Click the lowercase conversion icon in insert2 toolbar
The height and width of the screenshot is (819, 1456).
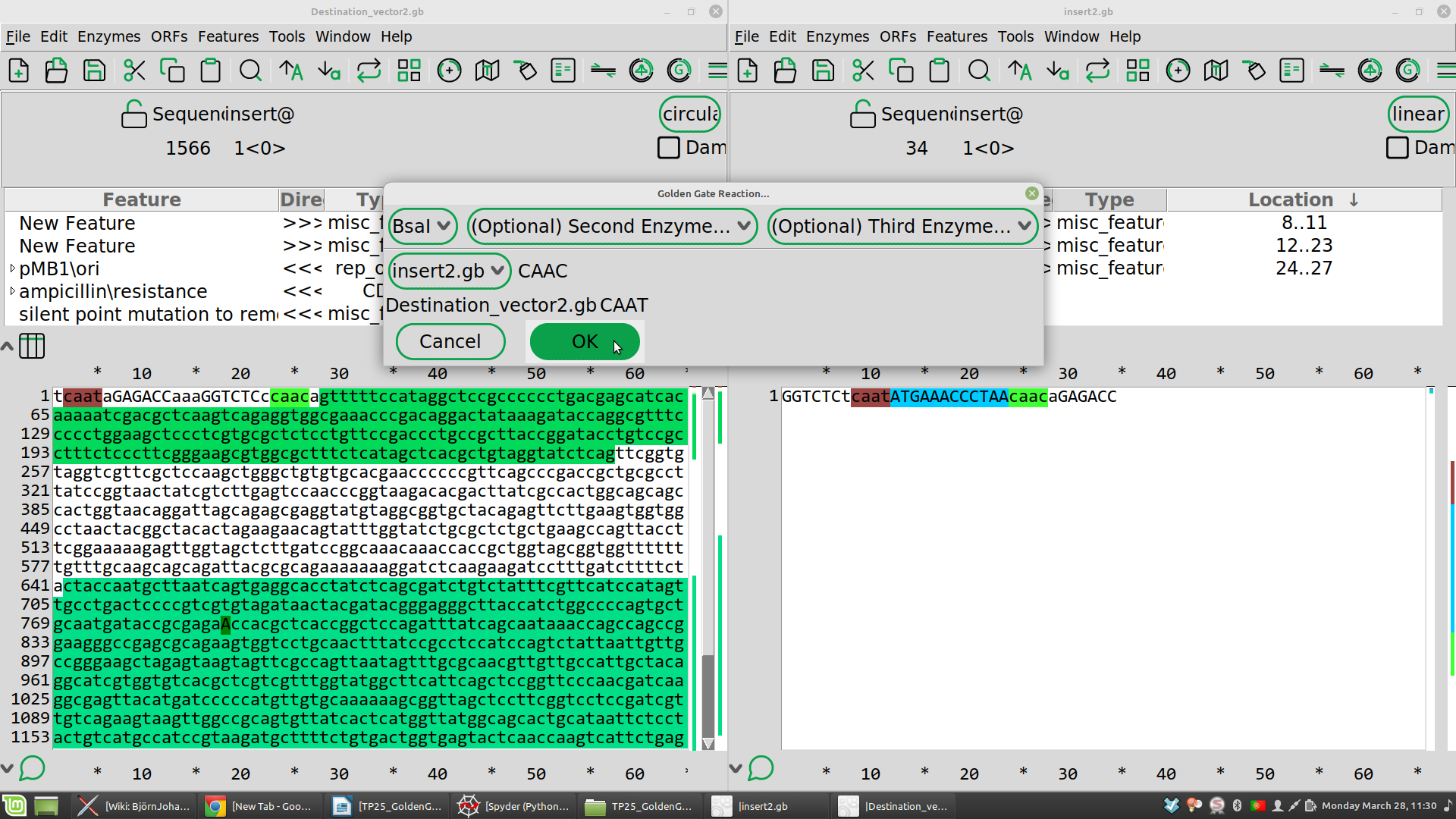click(1057, 71)
